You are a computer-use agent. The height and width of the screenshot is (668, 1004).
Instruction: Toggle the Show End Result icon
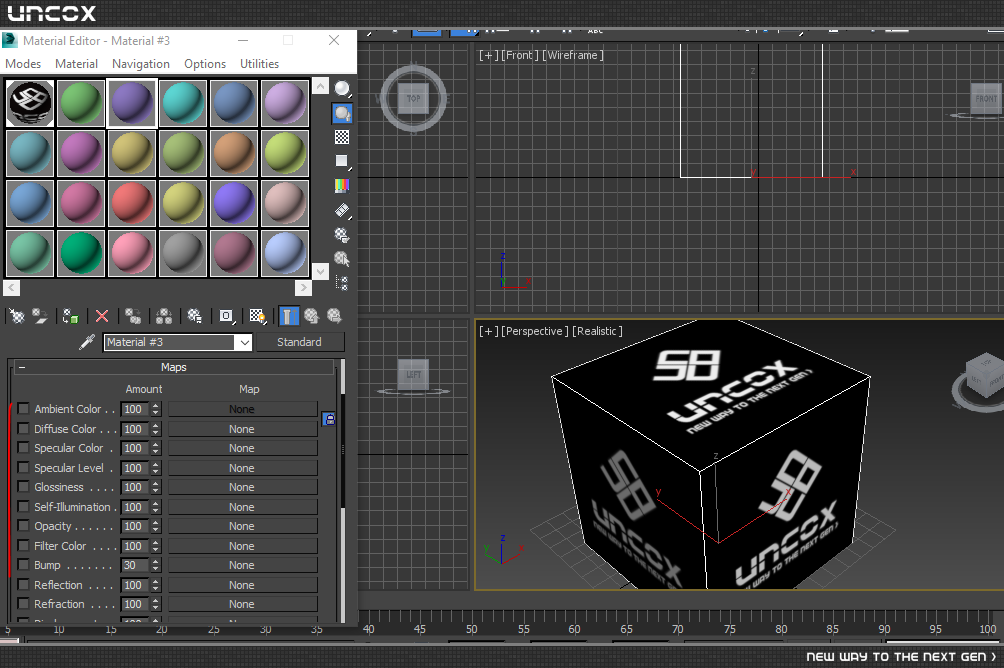(x=288, y=316)
